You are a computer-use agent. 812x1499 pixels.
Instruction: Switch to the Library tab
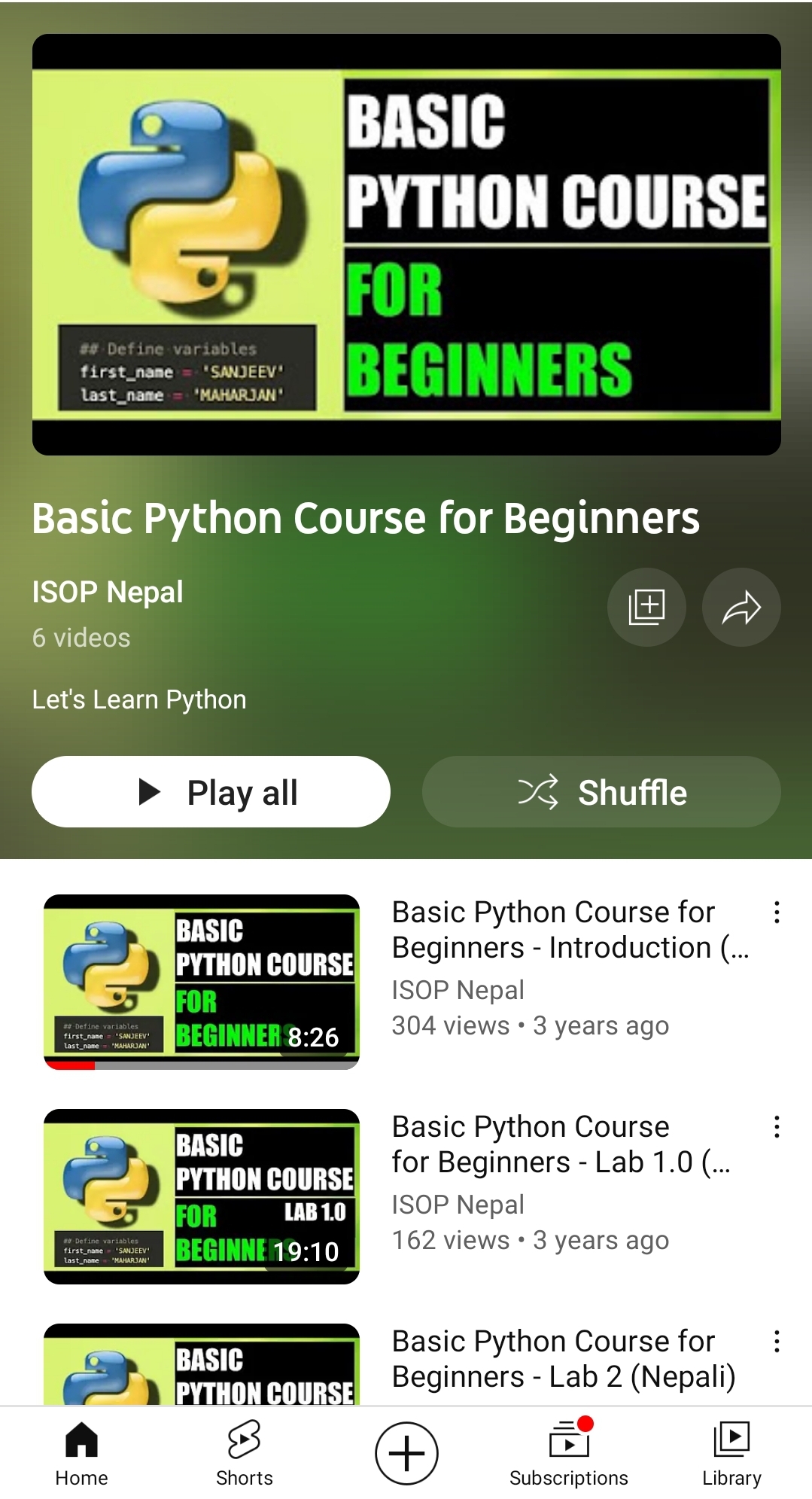coord(731,1453)
